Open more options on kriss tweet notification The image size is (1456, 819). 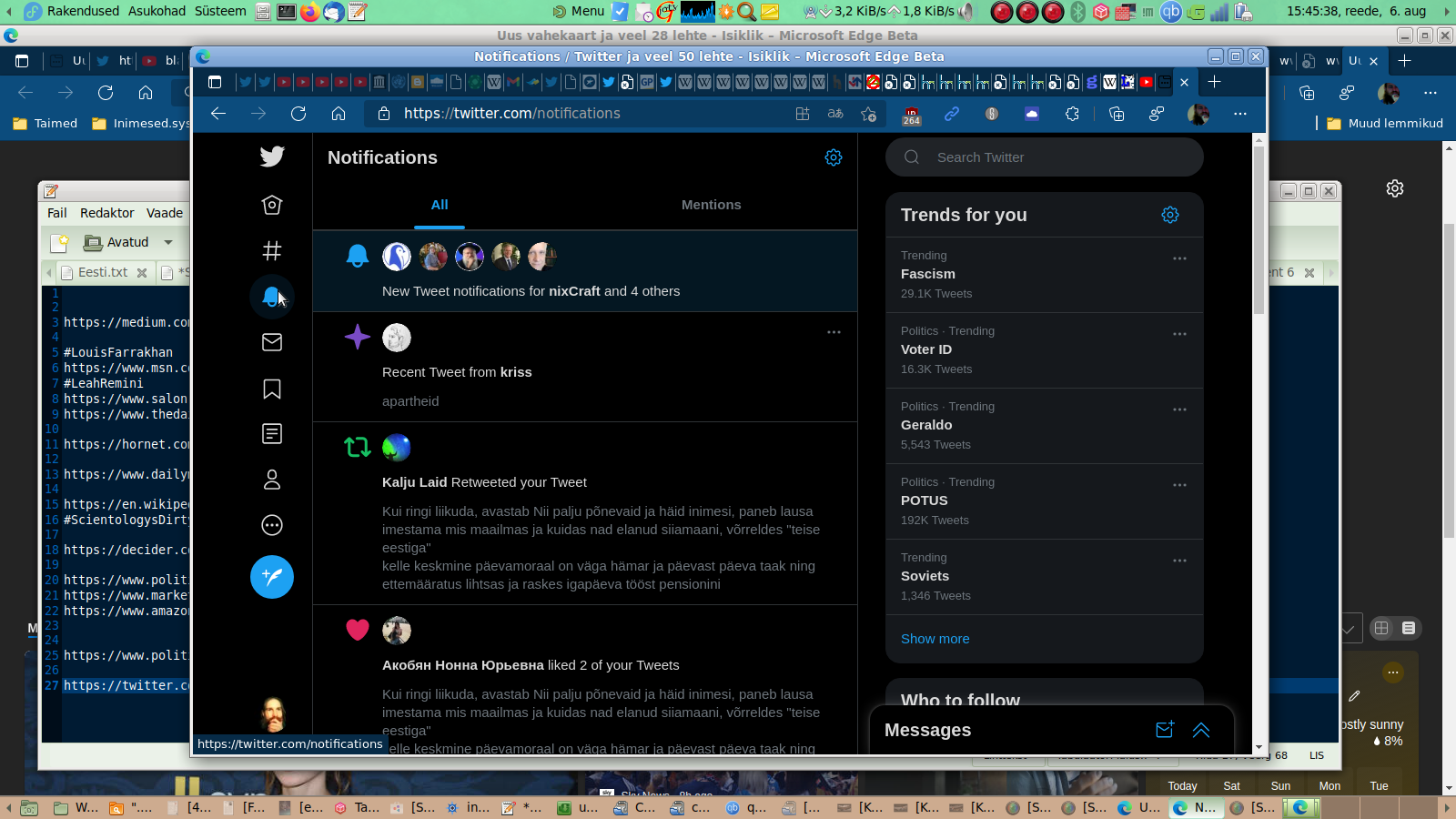[x=834, y=332]
